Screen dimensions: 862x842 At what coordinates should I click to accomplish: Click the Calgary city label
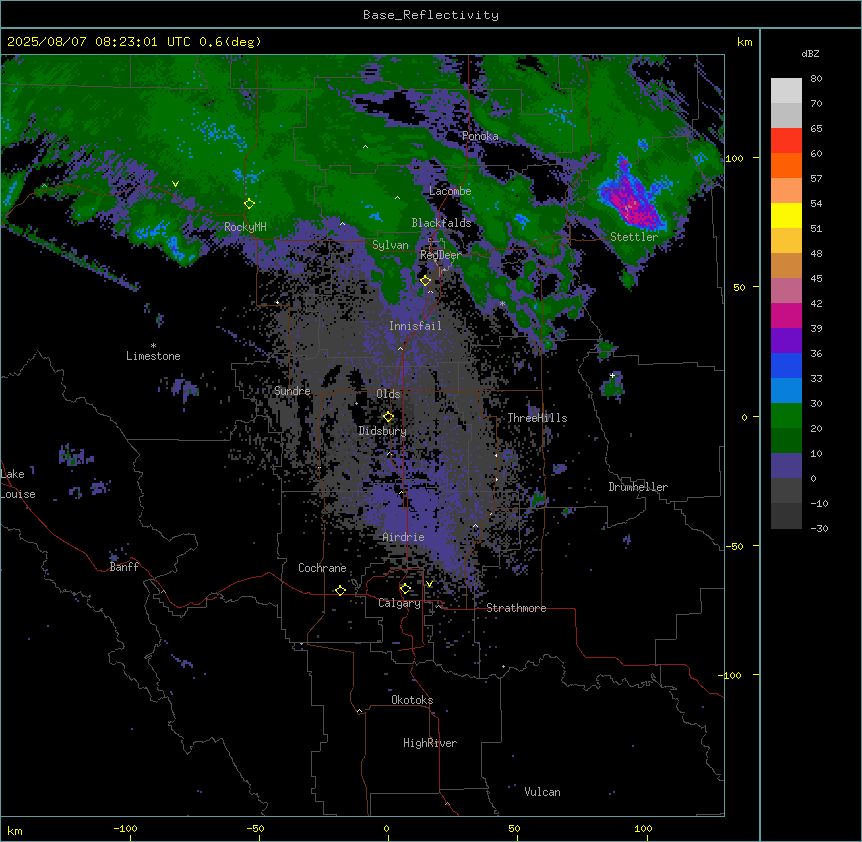399,603
